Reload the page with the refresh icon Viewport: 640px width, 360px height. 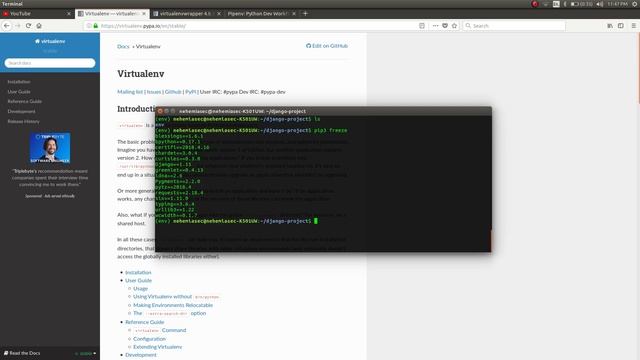tap(28, 26)
